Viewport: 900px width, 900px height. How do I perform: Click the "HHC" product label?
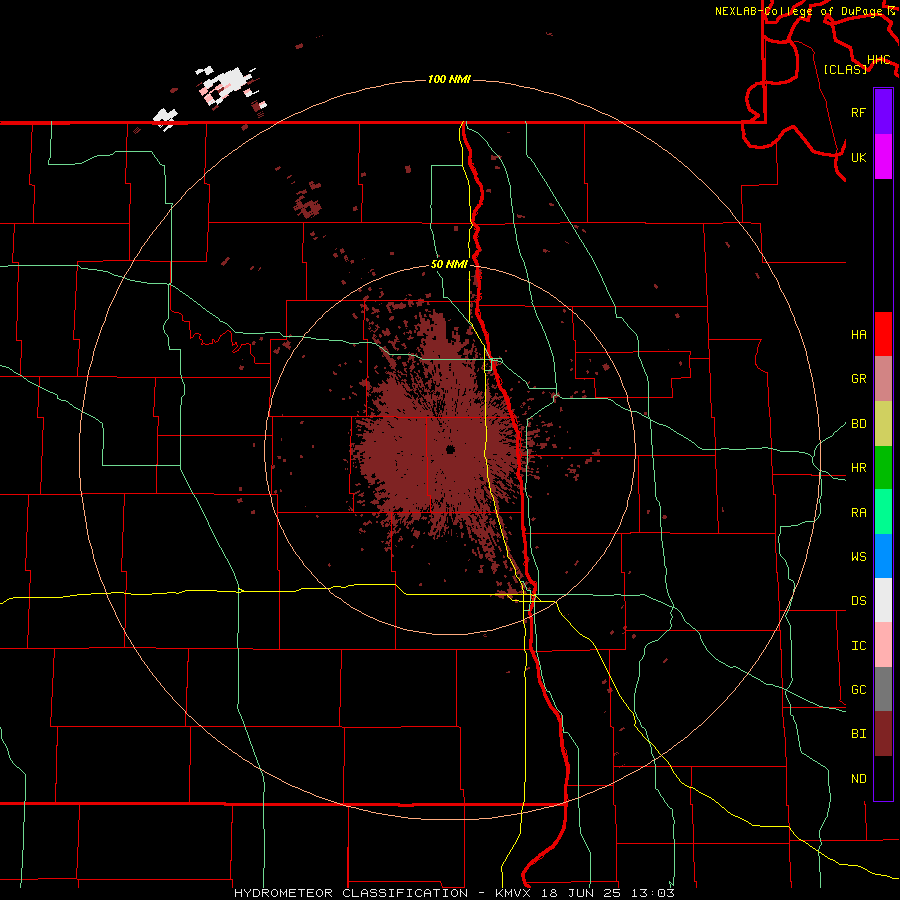click(x=878, y=60)
